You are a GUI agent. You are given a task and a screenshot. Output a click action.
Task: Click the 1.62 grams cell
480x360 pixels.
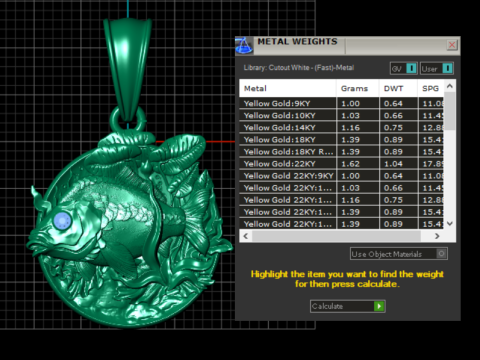(358, 164)
